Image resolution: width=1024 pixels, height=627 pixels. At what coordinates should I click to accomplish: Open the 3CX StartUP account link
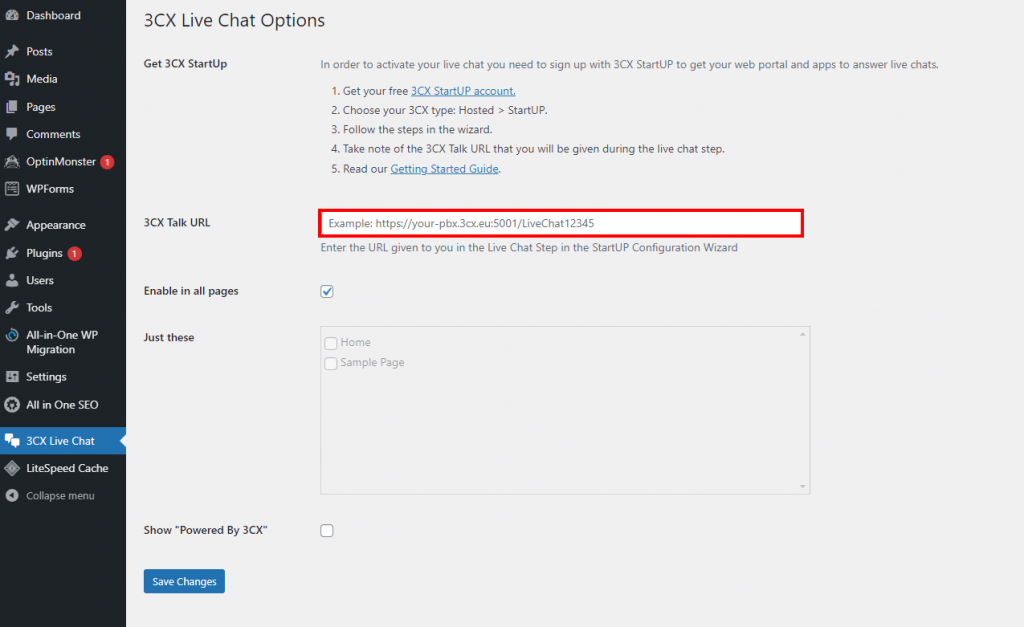[463, 91]
